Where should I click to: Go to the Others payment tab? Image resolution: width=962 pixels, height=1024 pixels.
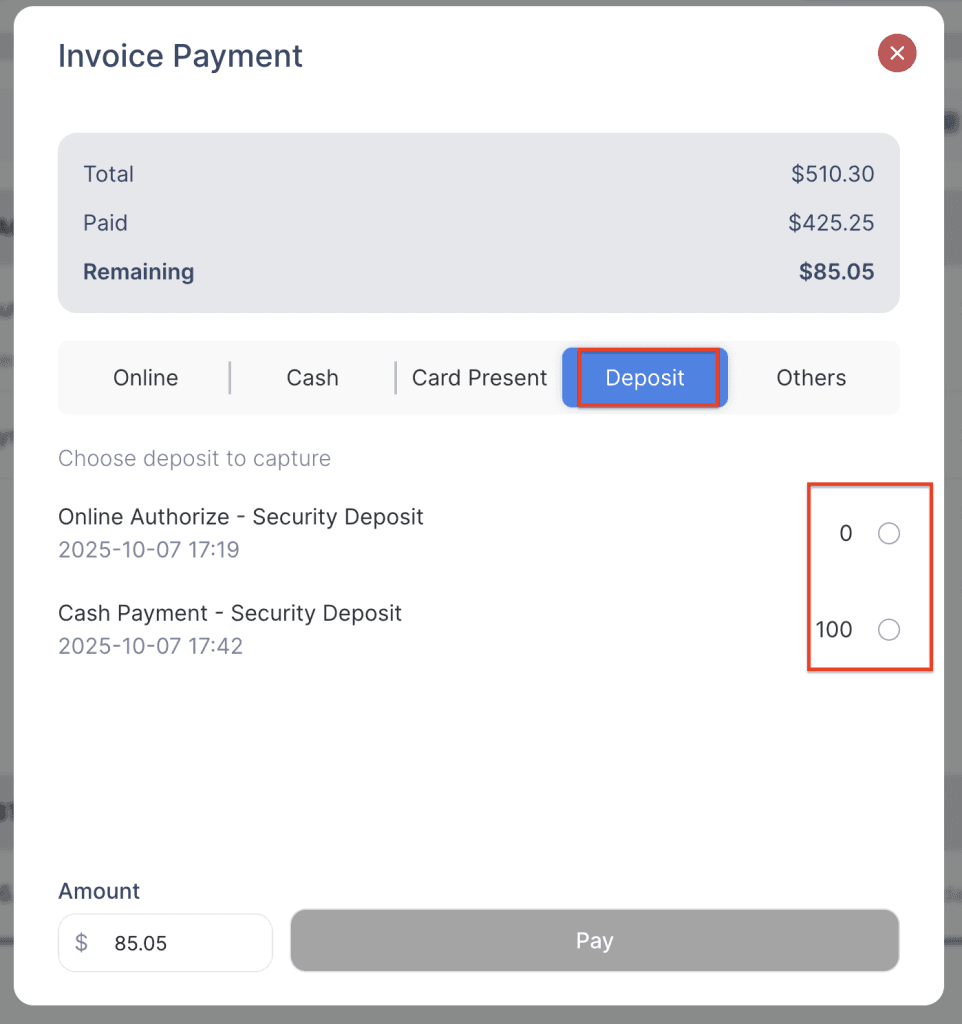coord(811,378)
